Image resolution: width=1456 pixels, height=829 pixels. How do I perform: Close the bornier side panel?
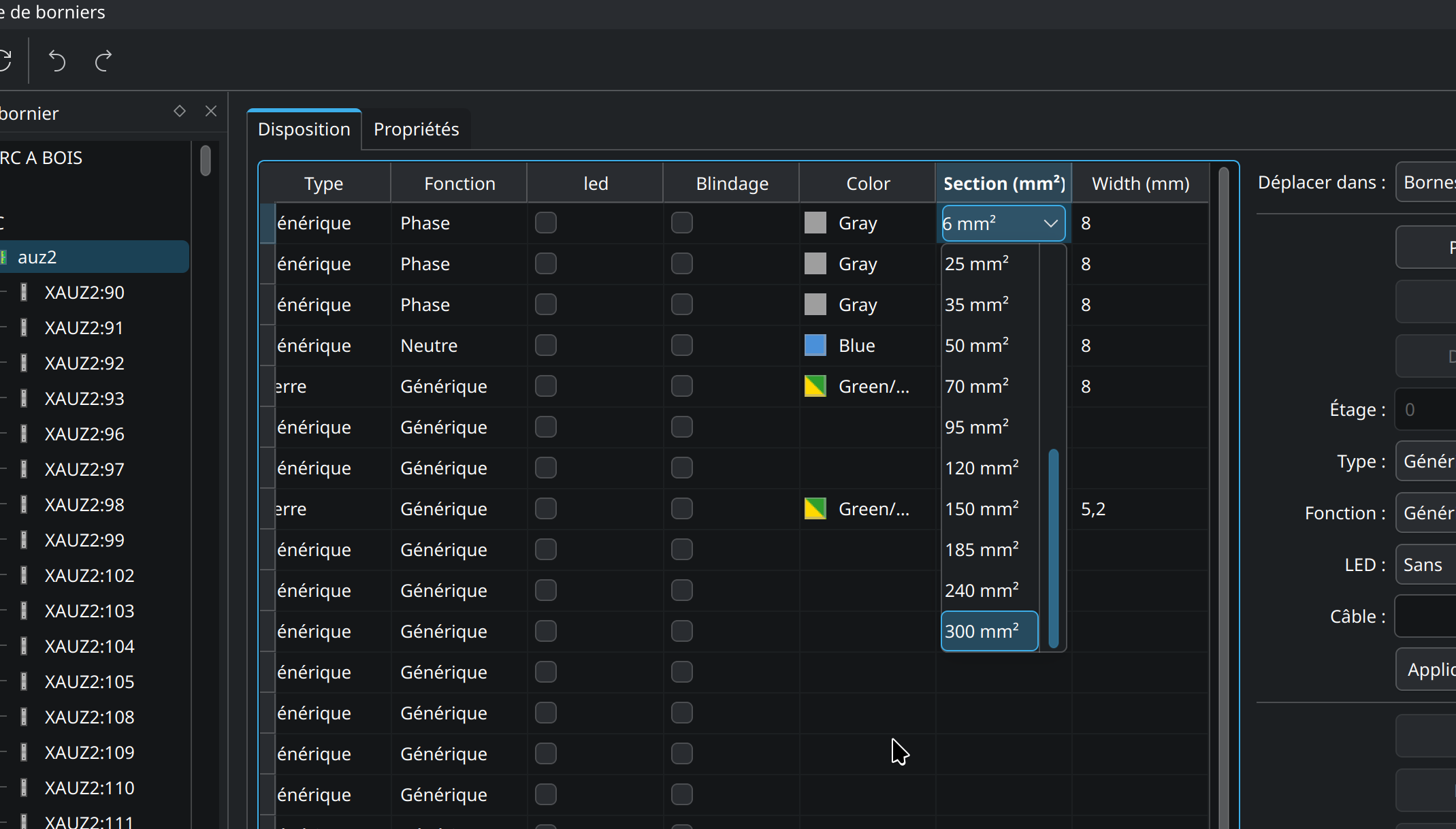tap(211, 111)
